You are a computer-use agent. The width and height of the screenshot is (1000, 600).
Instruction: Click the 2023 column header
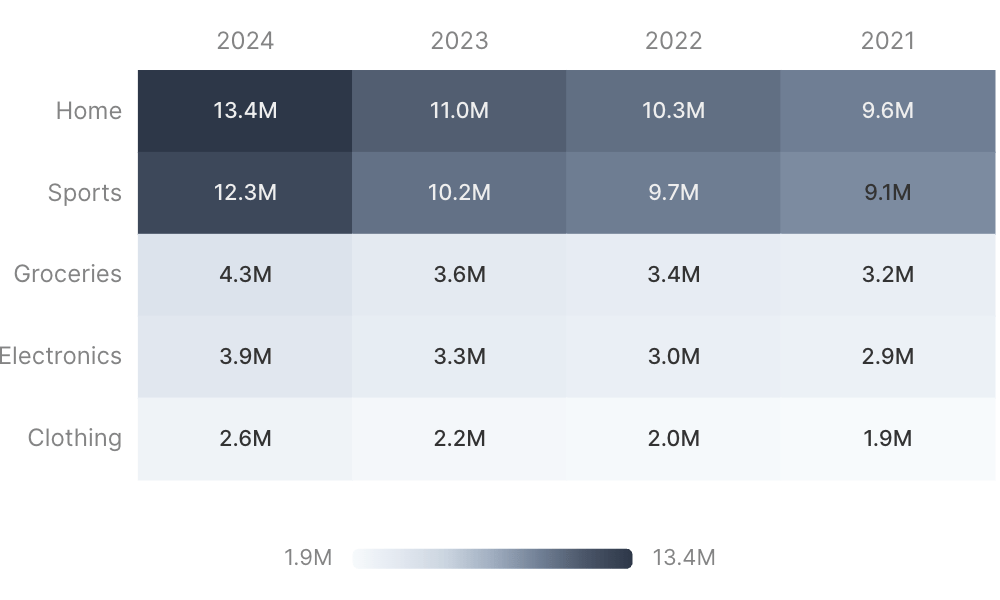click(459, 41)
